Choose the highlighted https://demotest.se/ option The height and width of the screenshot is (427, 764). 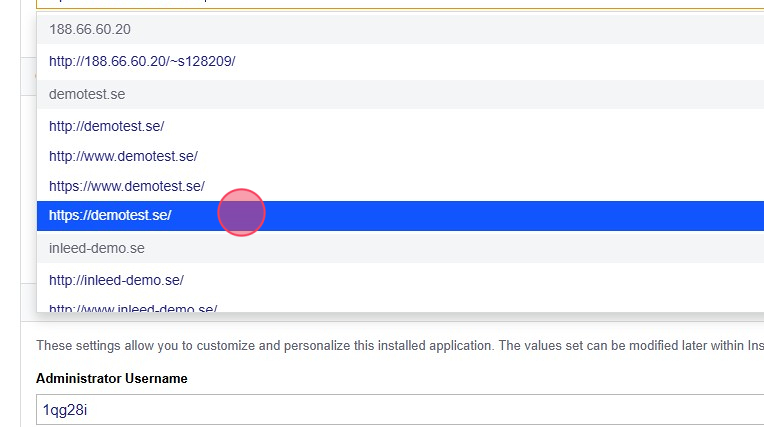110,215
